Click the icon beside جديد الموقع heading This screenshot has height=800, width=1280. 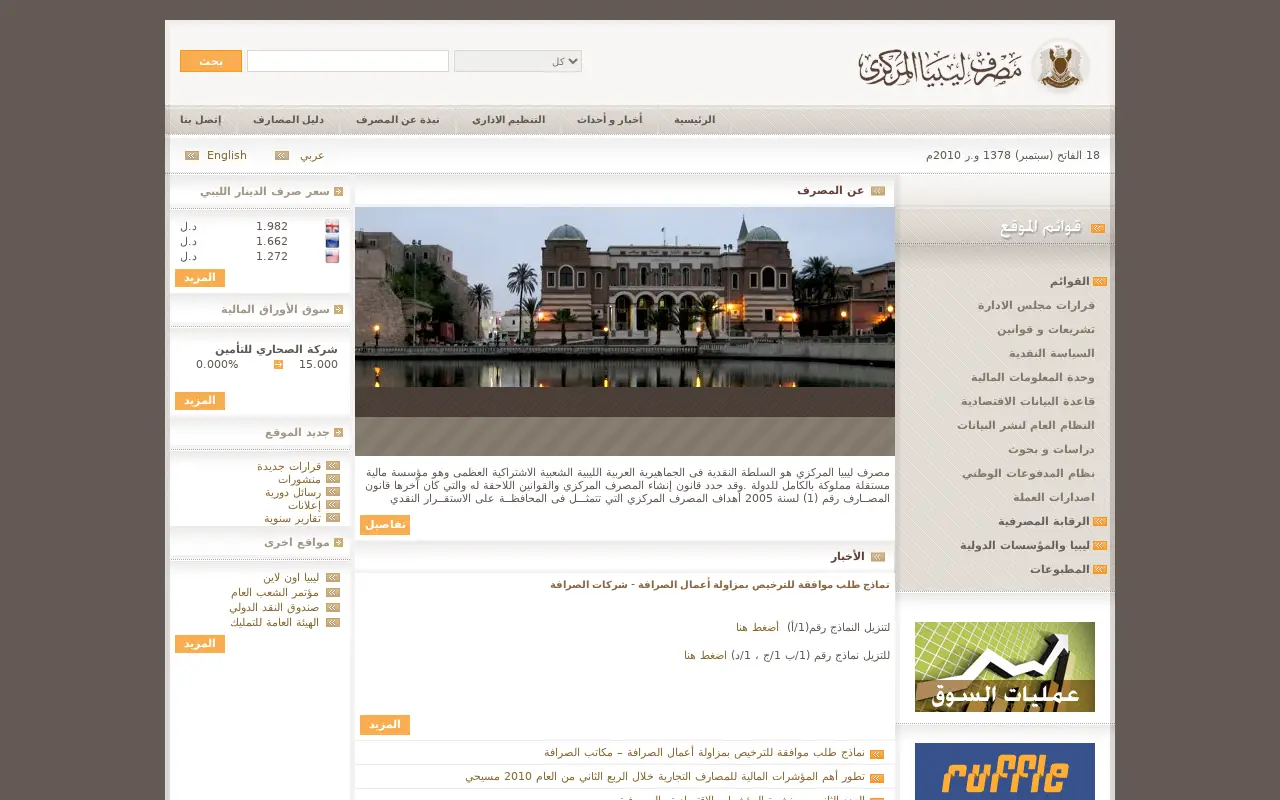tap(339, 432)
